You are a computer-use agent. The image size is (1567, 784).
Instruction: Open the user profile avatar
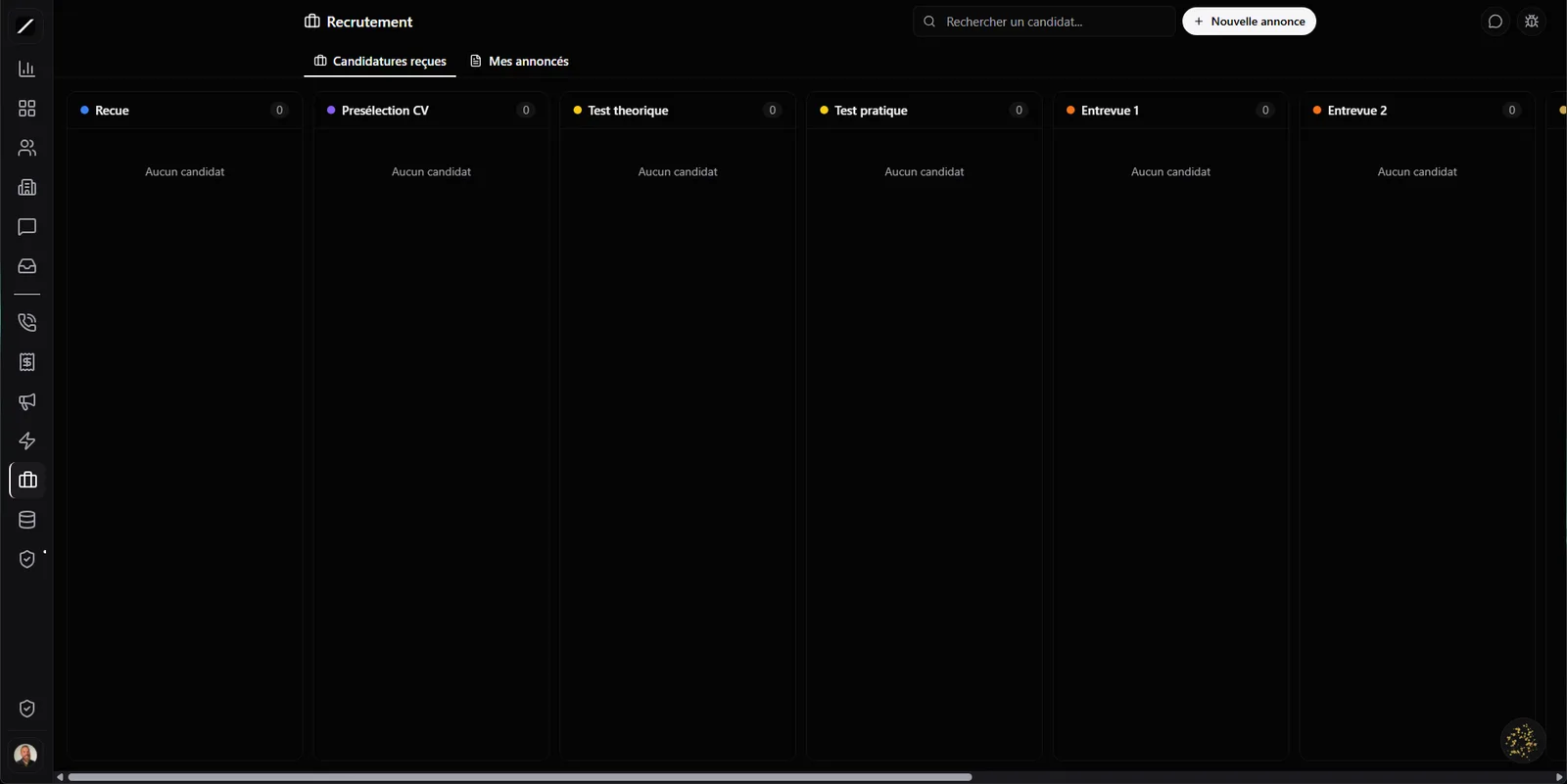point(26,755)
